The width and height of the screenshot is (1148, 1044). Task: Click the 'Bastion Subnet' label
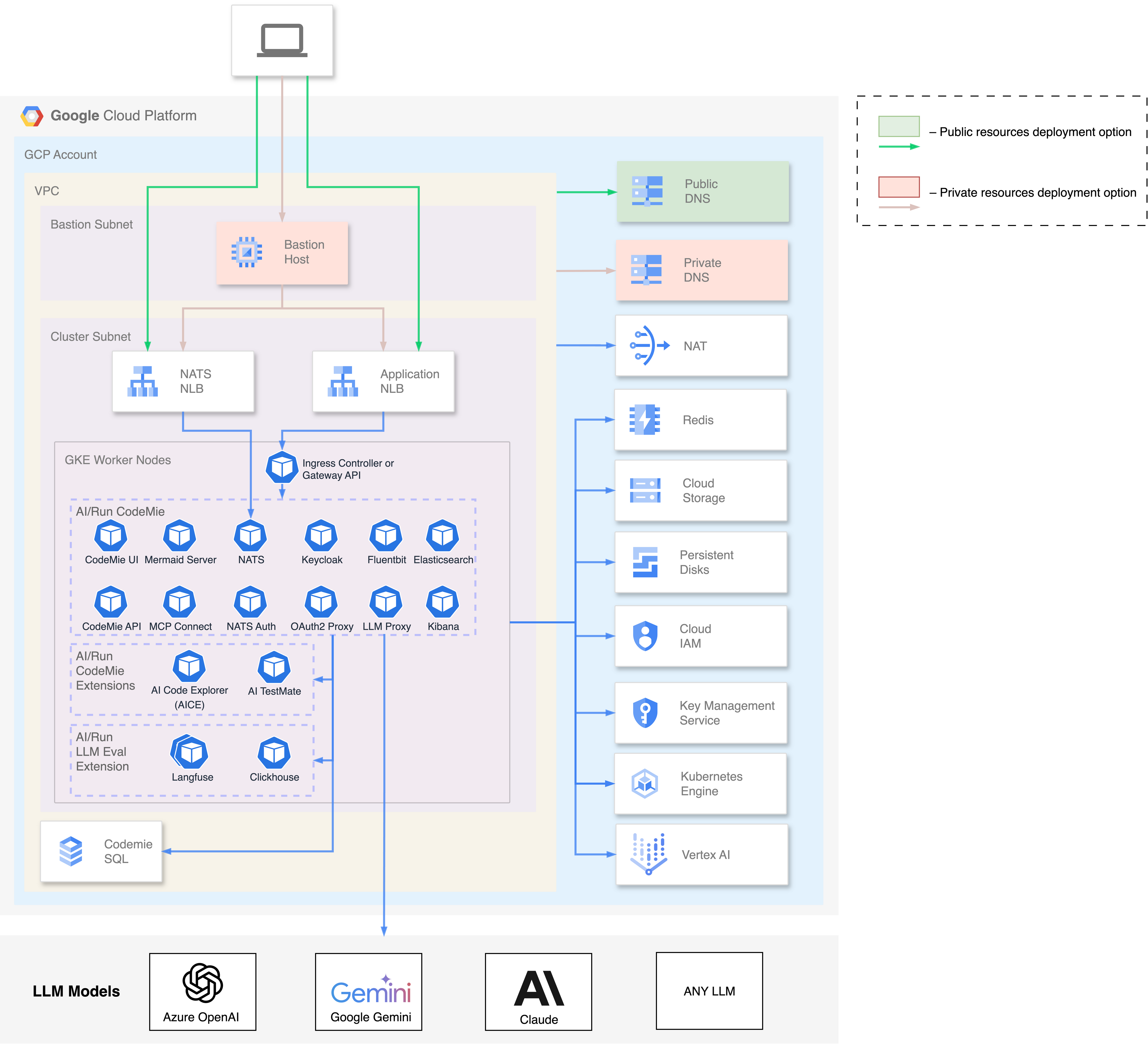coord(92,224)
